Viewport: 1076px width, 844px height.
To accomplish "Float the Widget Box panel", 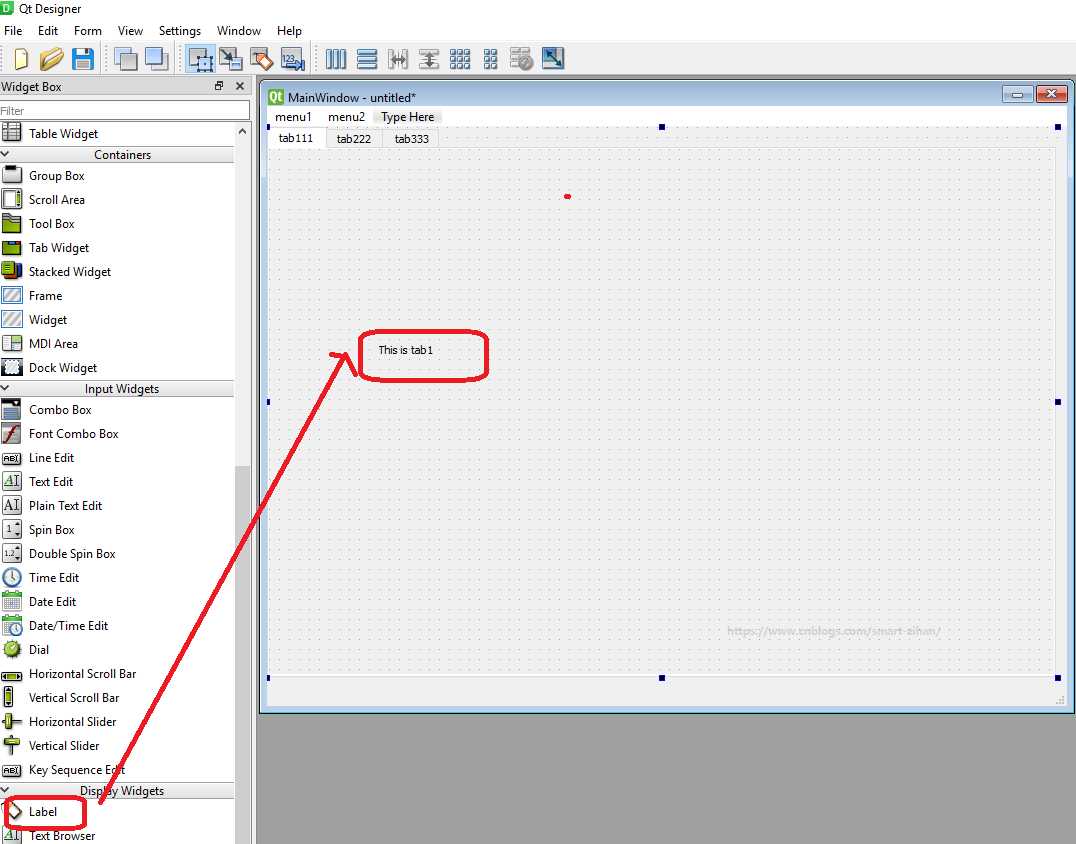I will pos(219,86).
